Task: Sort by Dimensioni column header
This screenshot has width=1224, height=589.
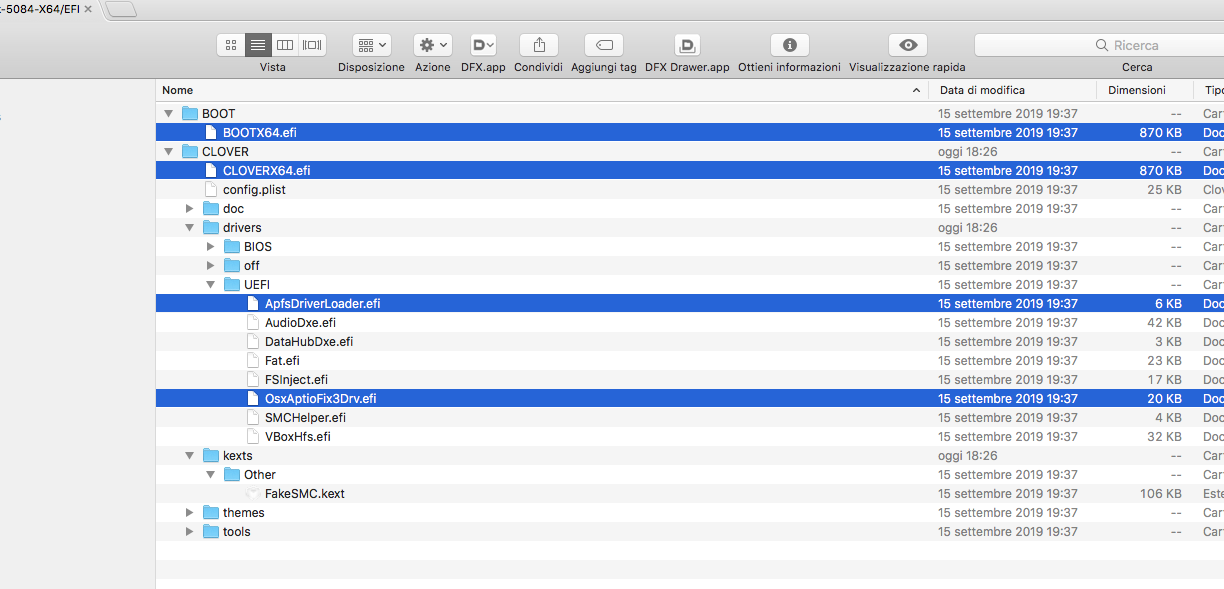Action: point(1144,90)
